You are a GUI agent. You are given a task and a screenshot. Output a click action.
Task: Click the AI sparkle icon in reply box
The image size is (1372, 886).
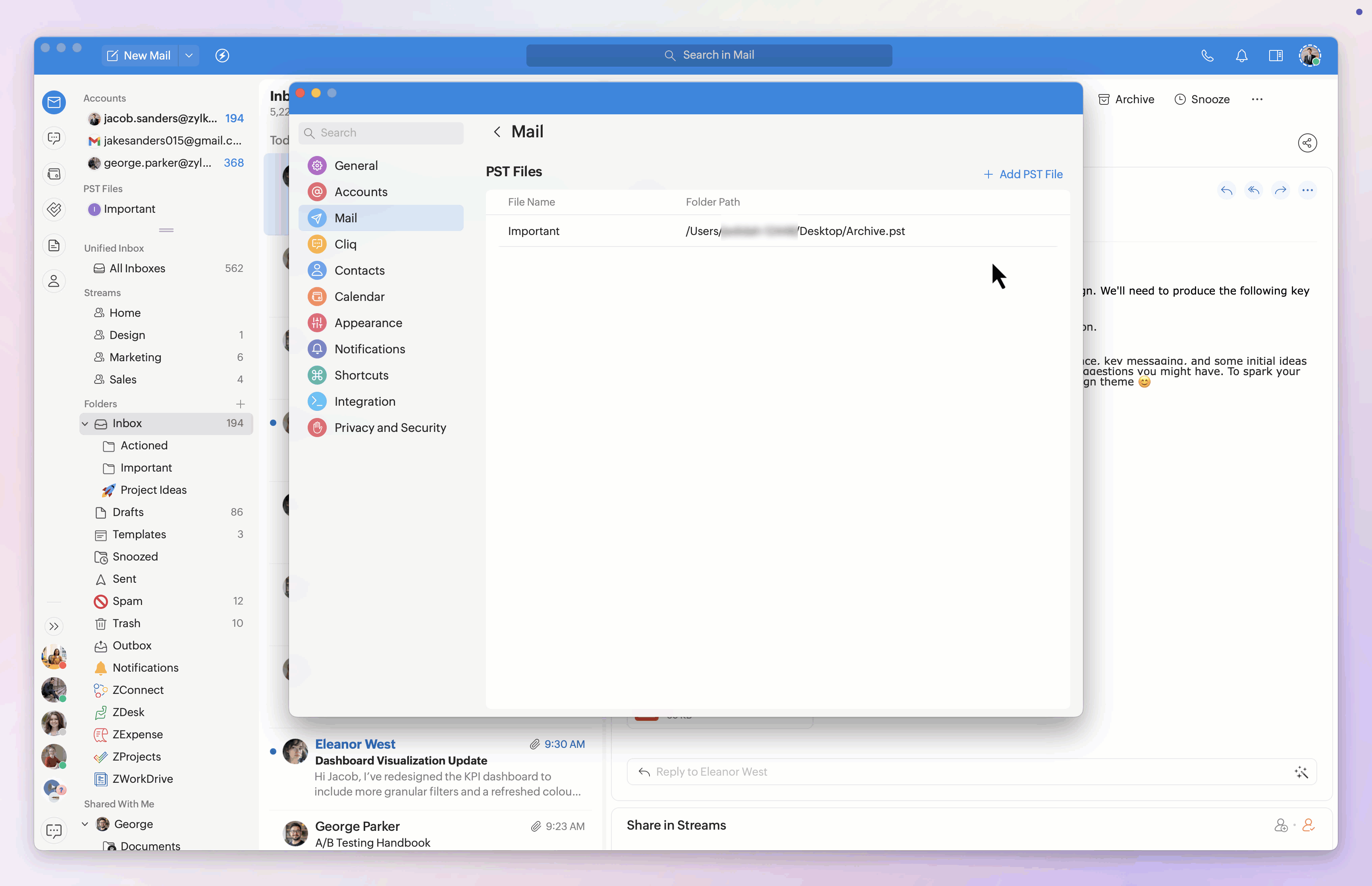(1301, 772)
